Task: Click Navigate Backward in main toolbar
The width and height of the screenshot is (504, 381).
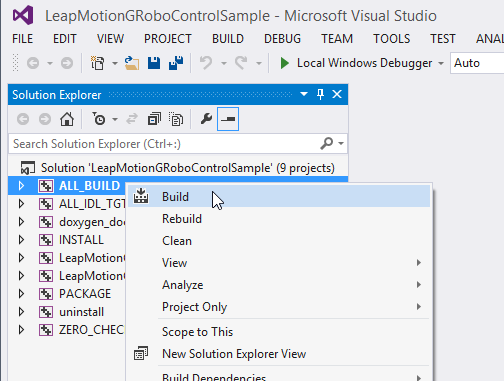Action: click(33, 63)
